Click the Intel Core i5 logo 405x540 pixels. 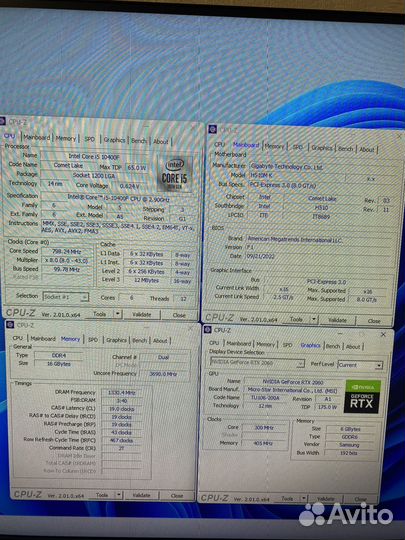(174, 174)
